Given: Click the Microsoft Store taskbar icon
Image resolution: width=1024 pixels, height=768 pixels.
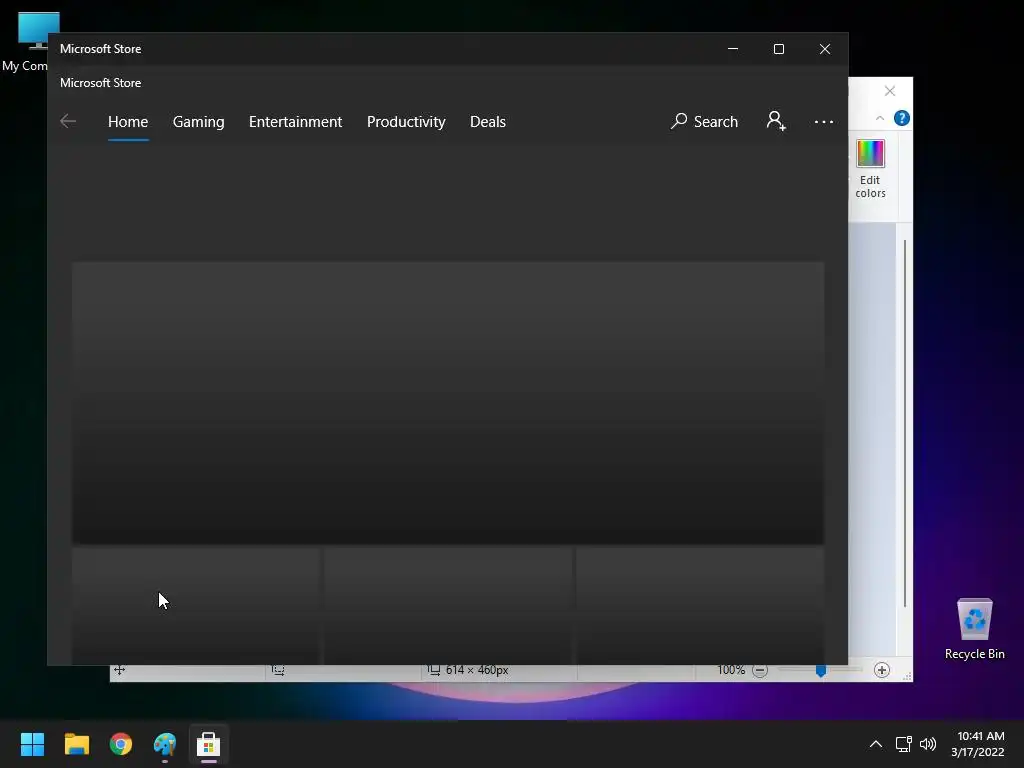Looking at the screenshot, I should 208,744.
